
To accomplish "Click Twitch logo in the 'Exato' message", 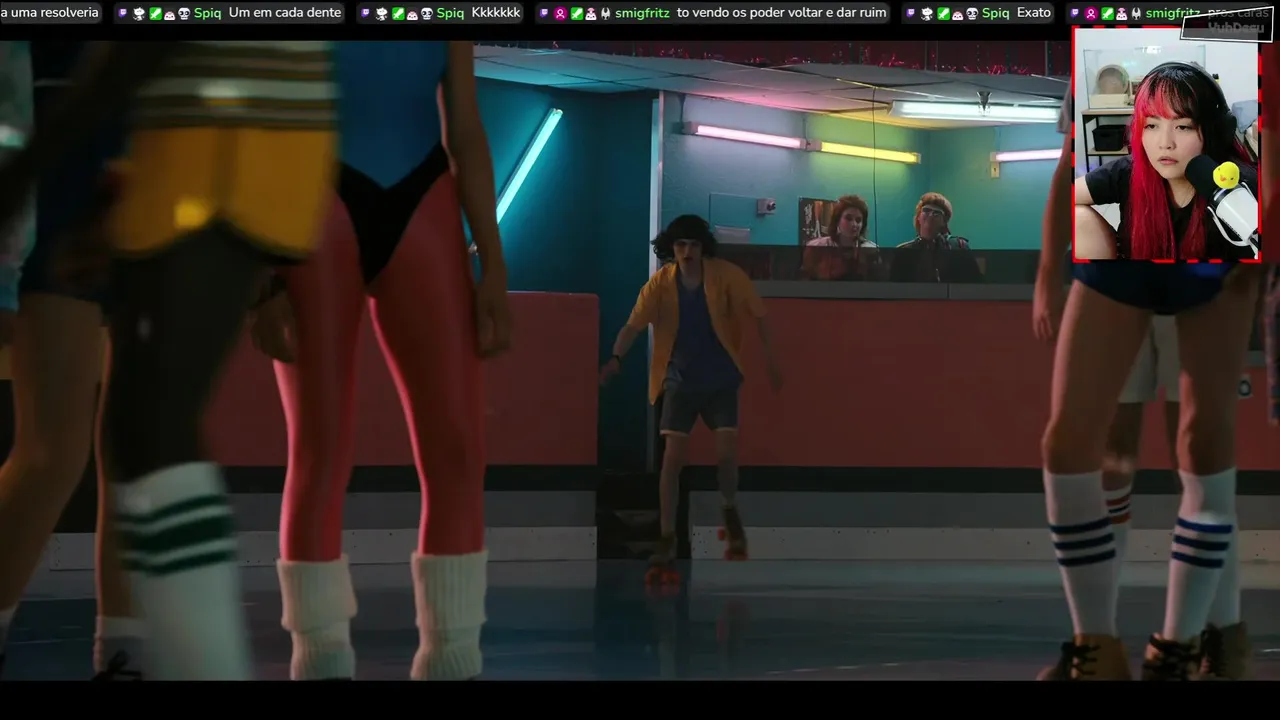I will coord(910,13).
